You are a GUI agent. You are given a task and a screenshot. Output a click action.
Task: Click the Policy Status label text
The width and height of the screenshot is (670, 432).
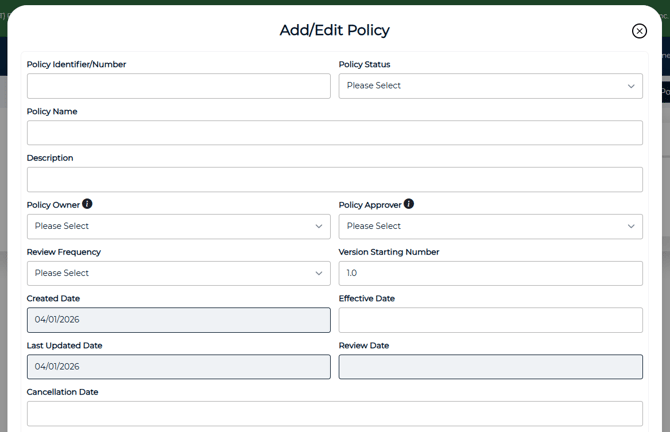tap(364, 65)
